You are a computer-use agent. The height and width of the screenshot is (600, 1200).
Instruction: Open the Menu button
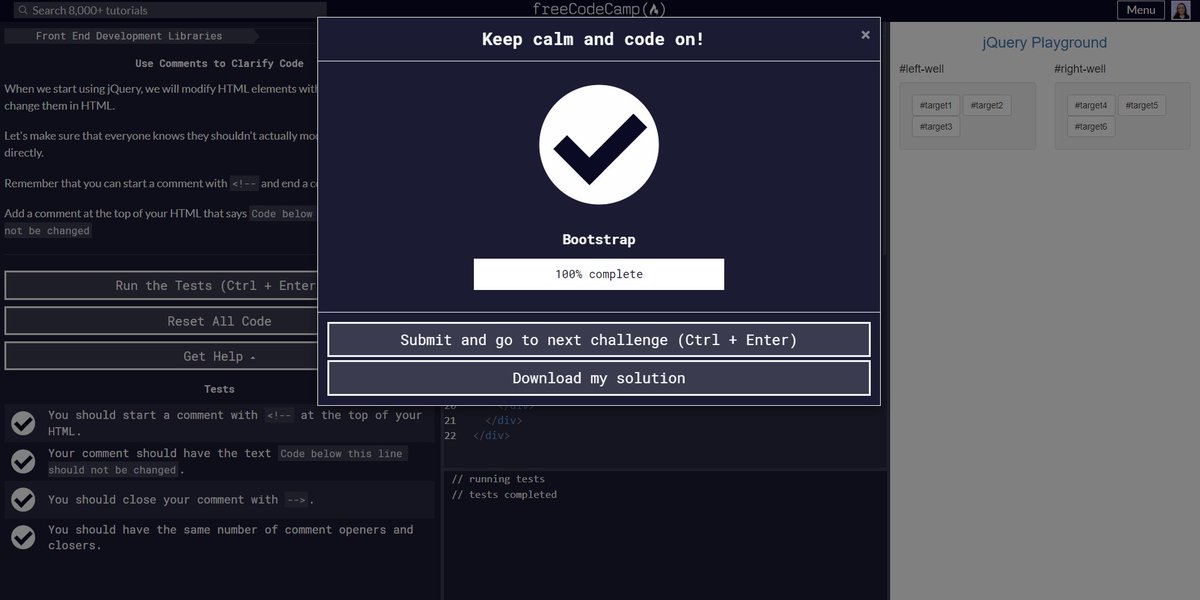[x=1141, y=10]
